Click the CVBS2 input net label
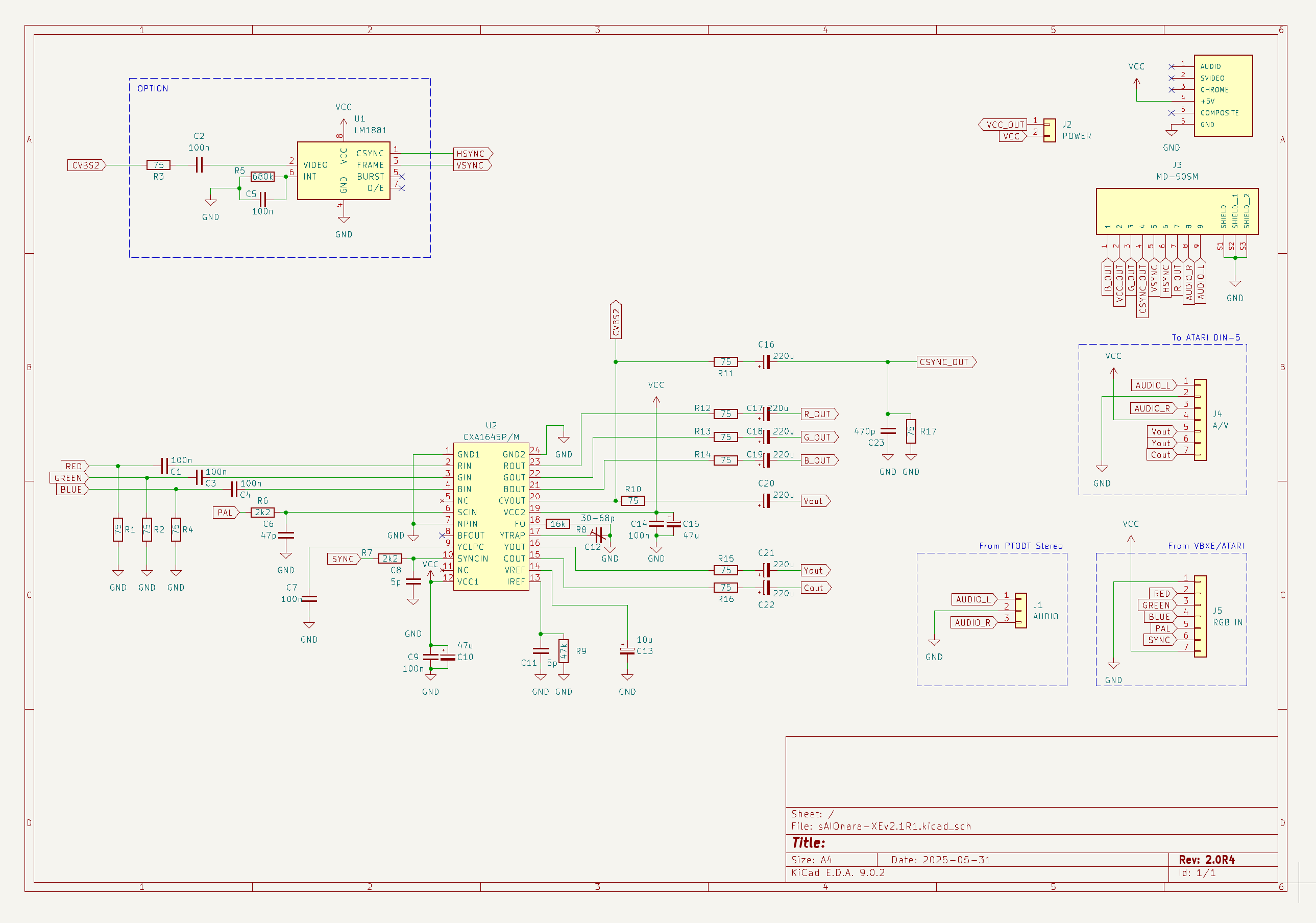The image size is (1316, 923). (86, 164)
